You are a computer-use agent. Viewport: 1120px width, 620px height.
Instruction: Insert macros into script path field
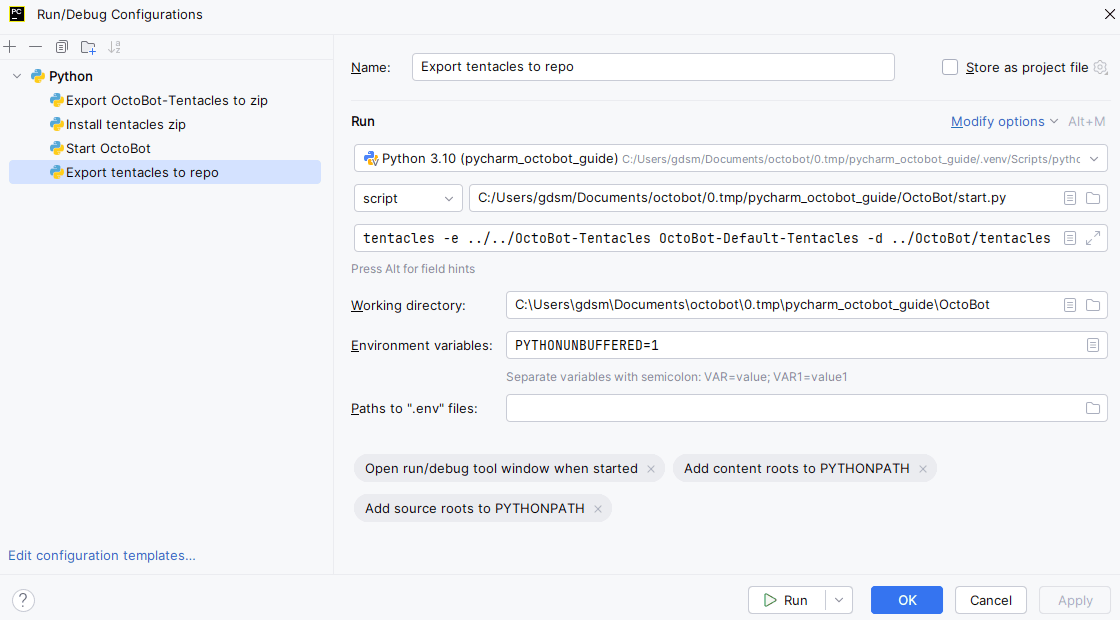point(1069,198)
